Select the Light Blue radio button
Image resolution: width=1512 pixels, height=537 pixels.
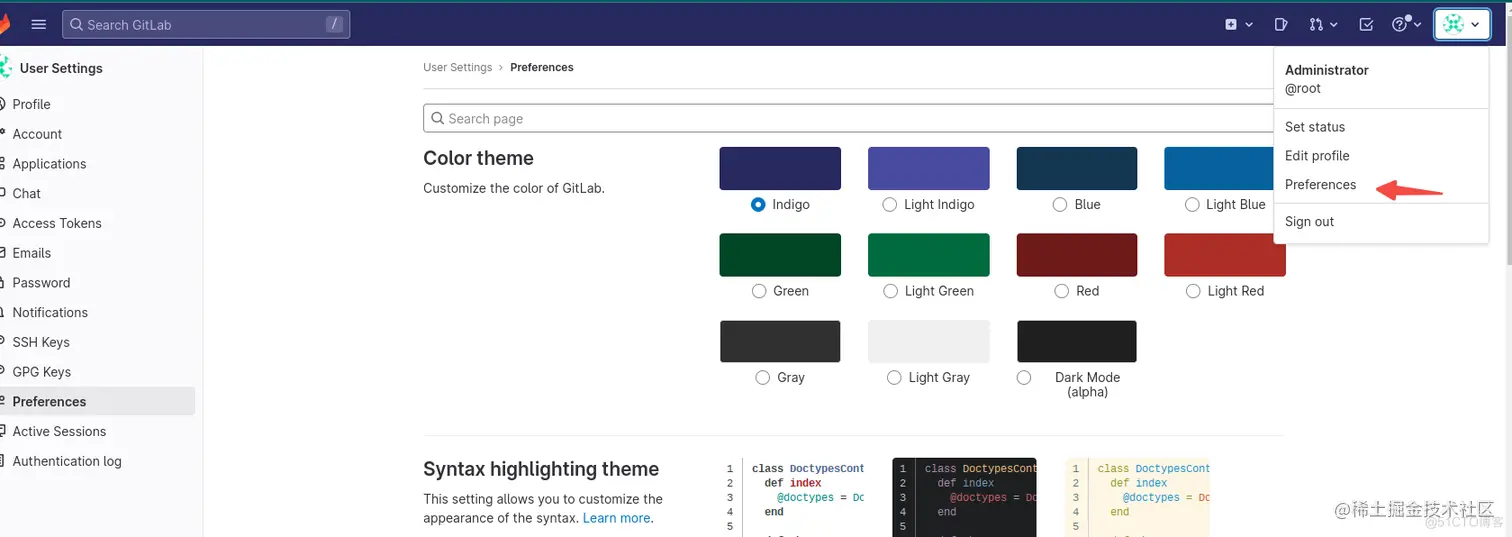tap(1192, 204)
